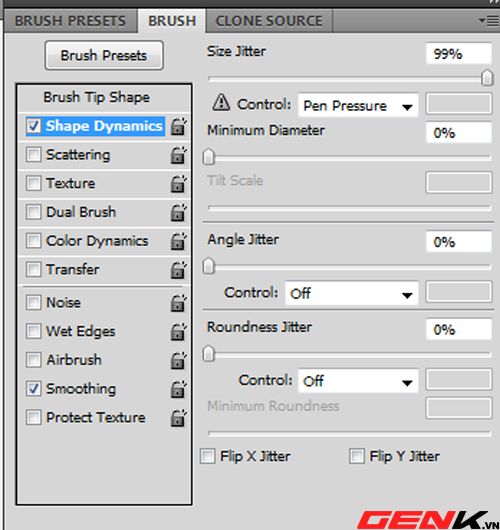500x530 pixels.
Task: Click the Size Jitter slider handle
Action: [487, 78]
